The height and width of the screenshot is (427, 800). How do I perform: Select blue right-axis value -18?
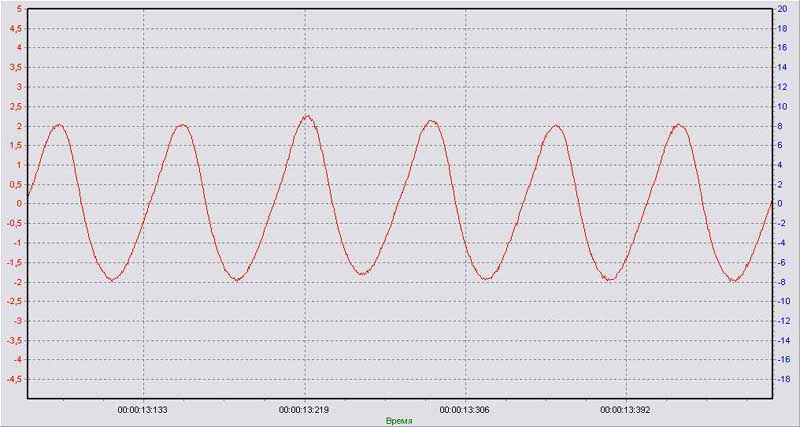coord(783,380)
